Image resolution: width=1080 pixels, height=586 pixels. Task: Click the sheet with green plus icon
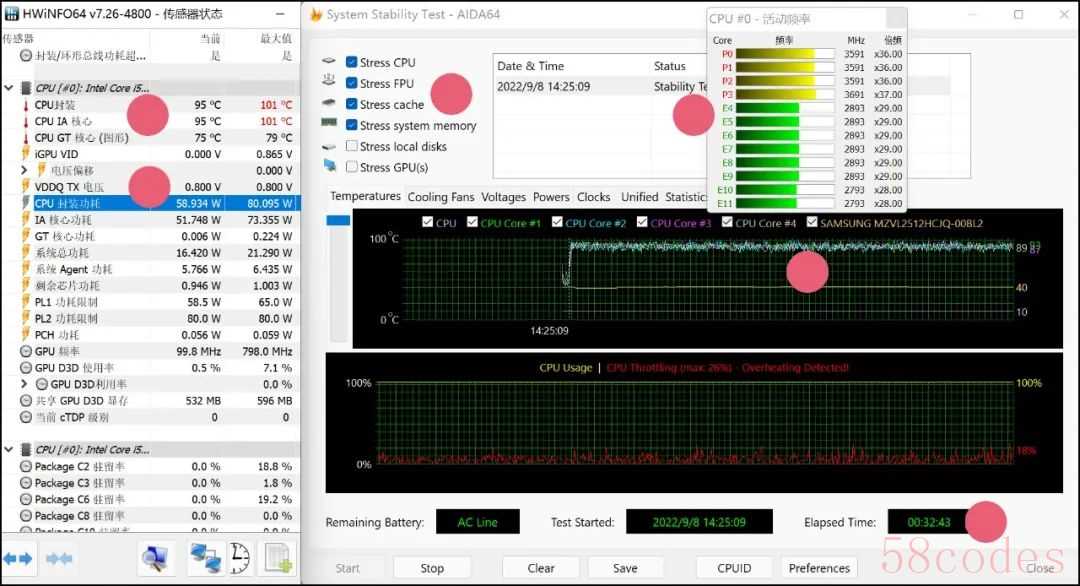pos(278,558)
